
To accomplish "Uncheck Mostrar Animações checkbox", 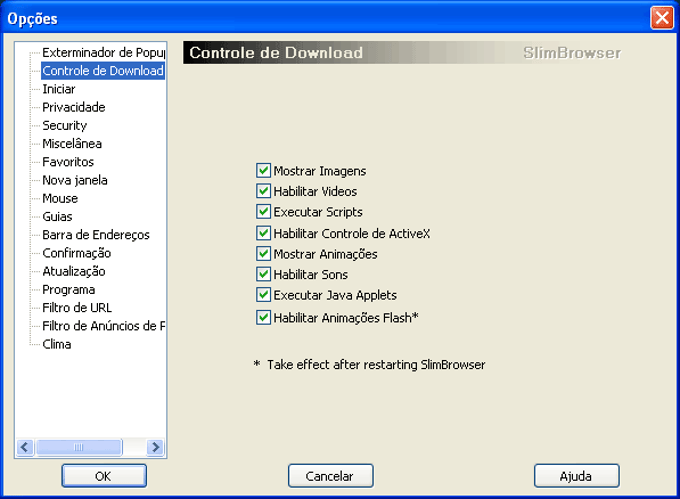I will click(264, 254).
